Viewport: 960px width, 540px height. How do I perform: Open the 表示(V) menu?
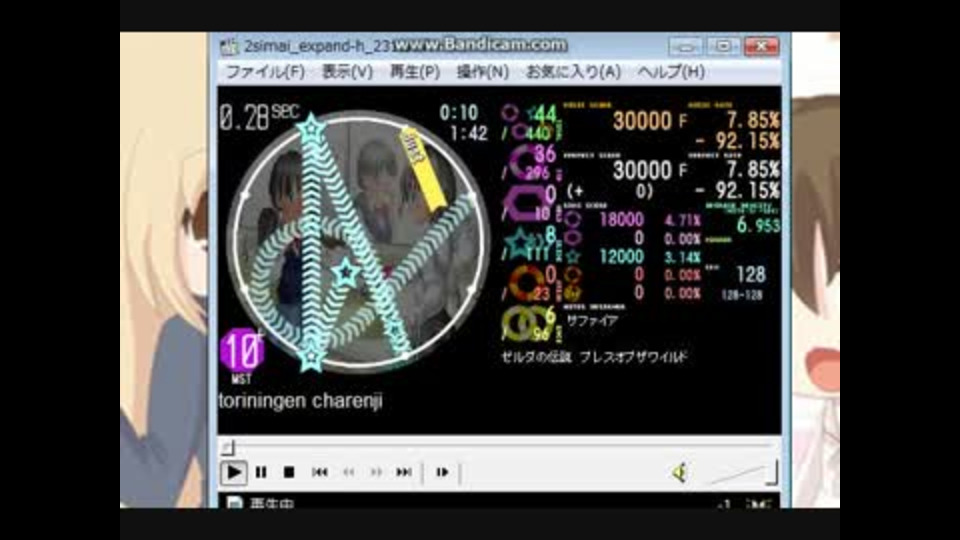point(347,72)
